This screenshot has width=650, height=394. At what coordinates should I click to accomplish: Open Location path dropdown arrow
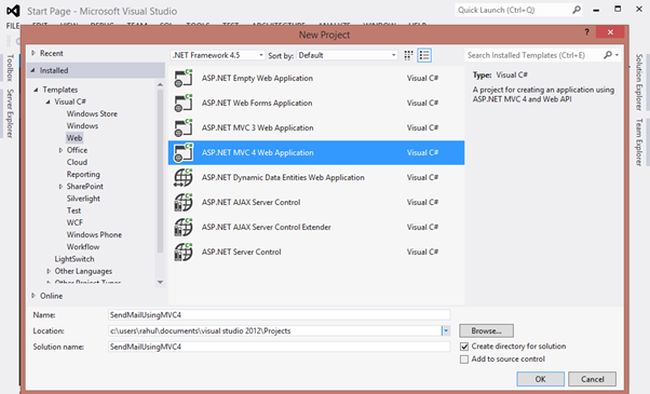pos(446,331)
